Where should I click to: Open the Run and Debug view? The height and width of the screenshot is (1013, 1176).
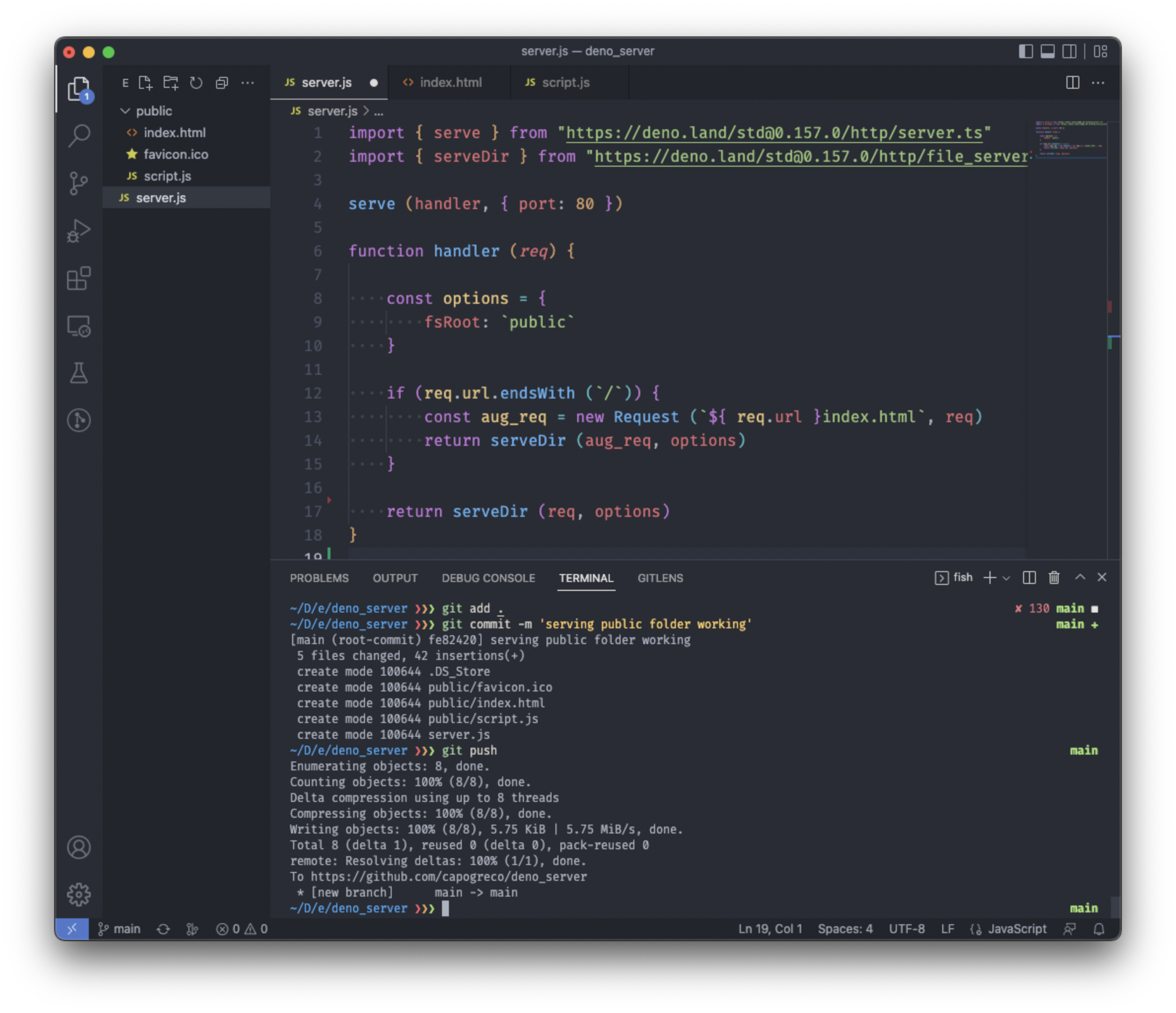coord(79,231)
